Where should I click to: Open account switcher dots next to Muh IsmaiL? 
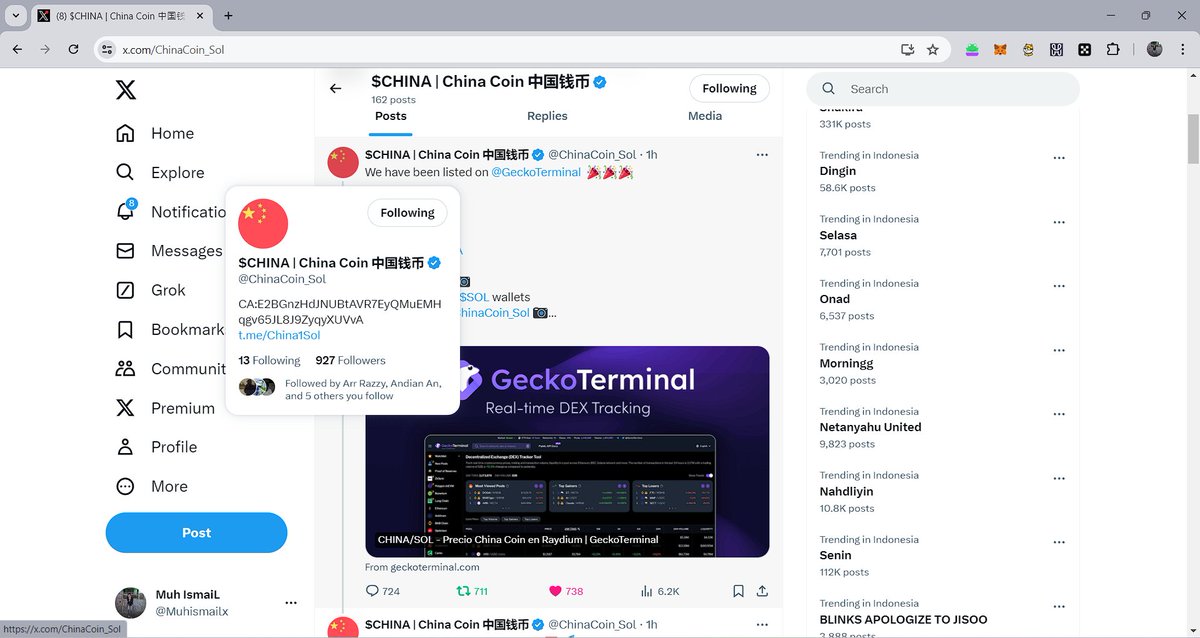tap(291, 603)
